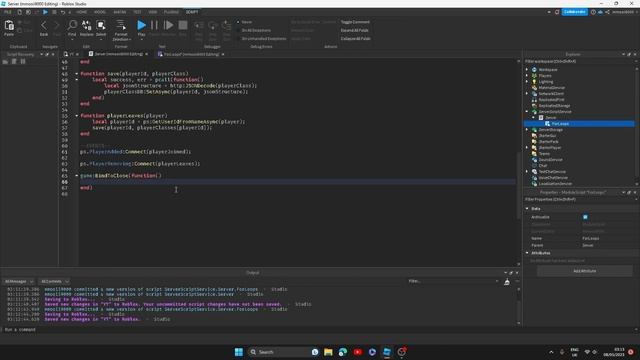Click the Step Over debugger icon
Viewport: 640px width, 360px height.
212,26
